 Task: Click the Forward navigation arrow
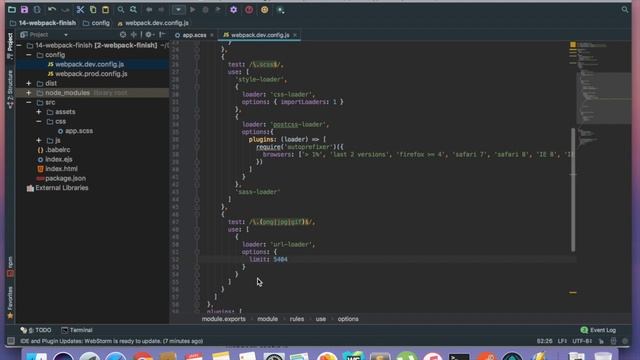point(162,9)
